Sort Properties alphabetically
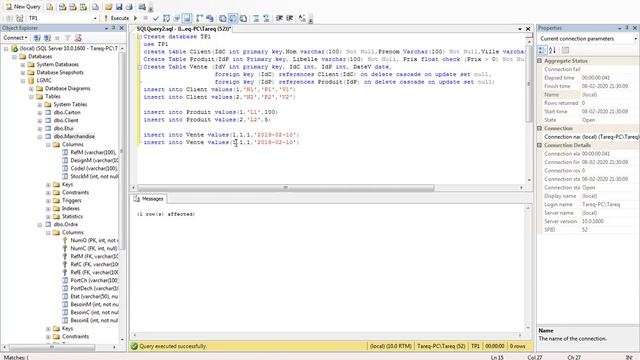The height and width of the screenshot is (360, 640). (x=552, y=50)
